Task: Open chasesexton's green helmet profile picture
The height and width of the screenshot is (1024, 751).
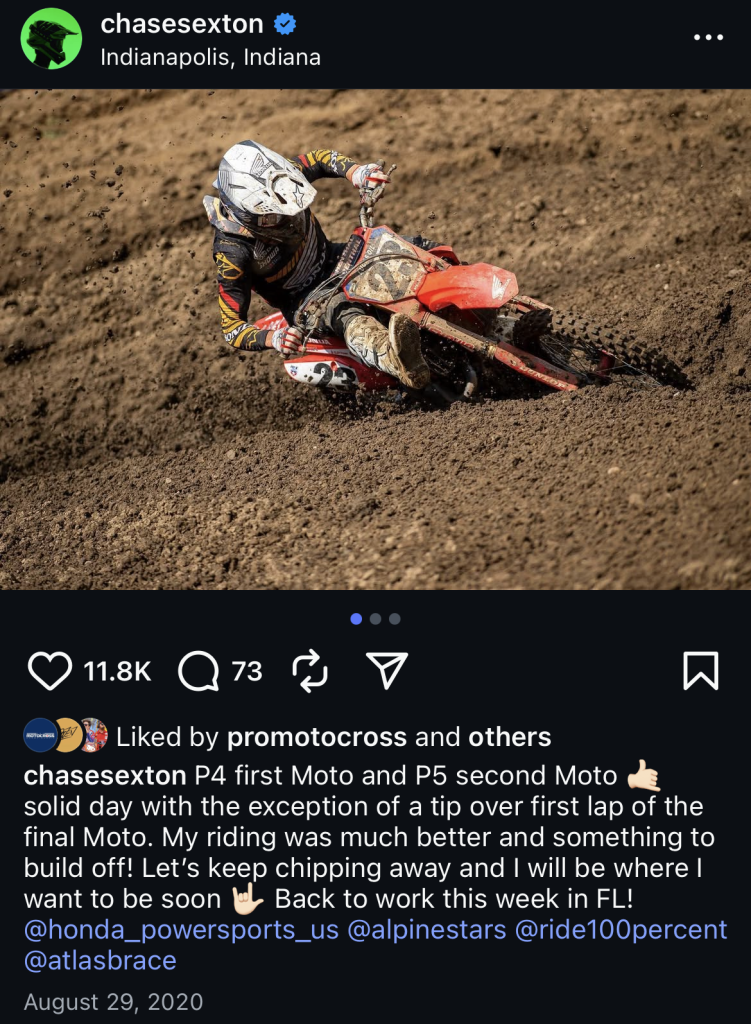Action: pos(51,39)
